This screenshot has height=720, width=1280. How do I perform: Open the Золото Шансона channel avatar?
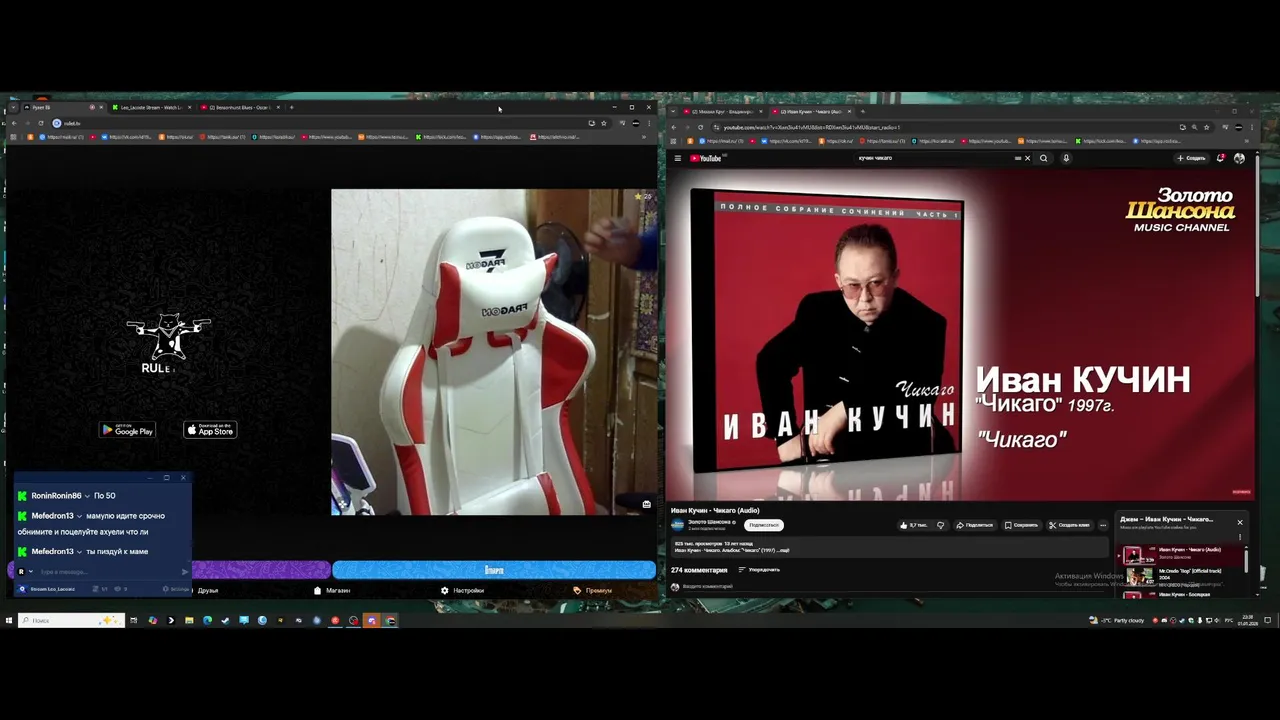click(677, 525)
